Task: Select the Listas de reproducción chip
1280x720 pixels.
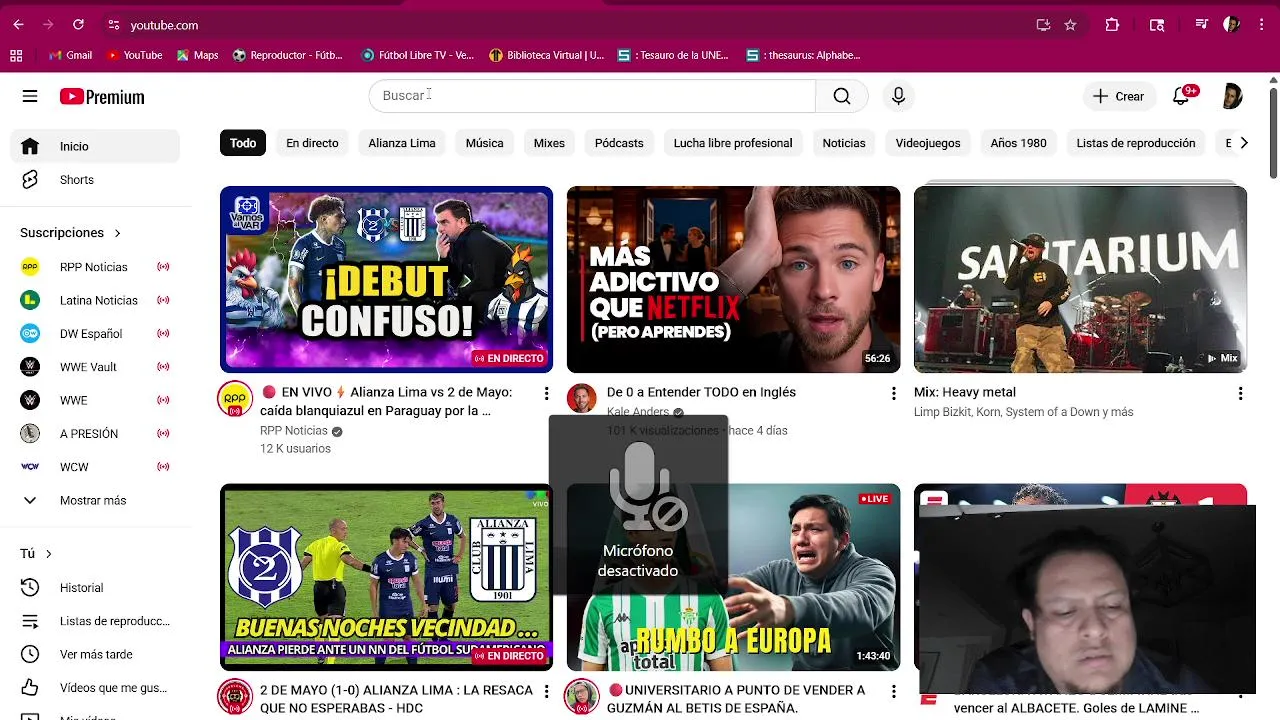Action: click(1136, 143)
